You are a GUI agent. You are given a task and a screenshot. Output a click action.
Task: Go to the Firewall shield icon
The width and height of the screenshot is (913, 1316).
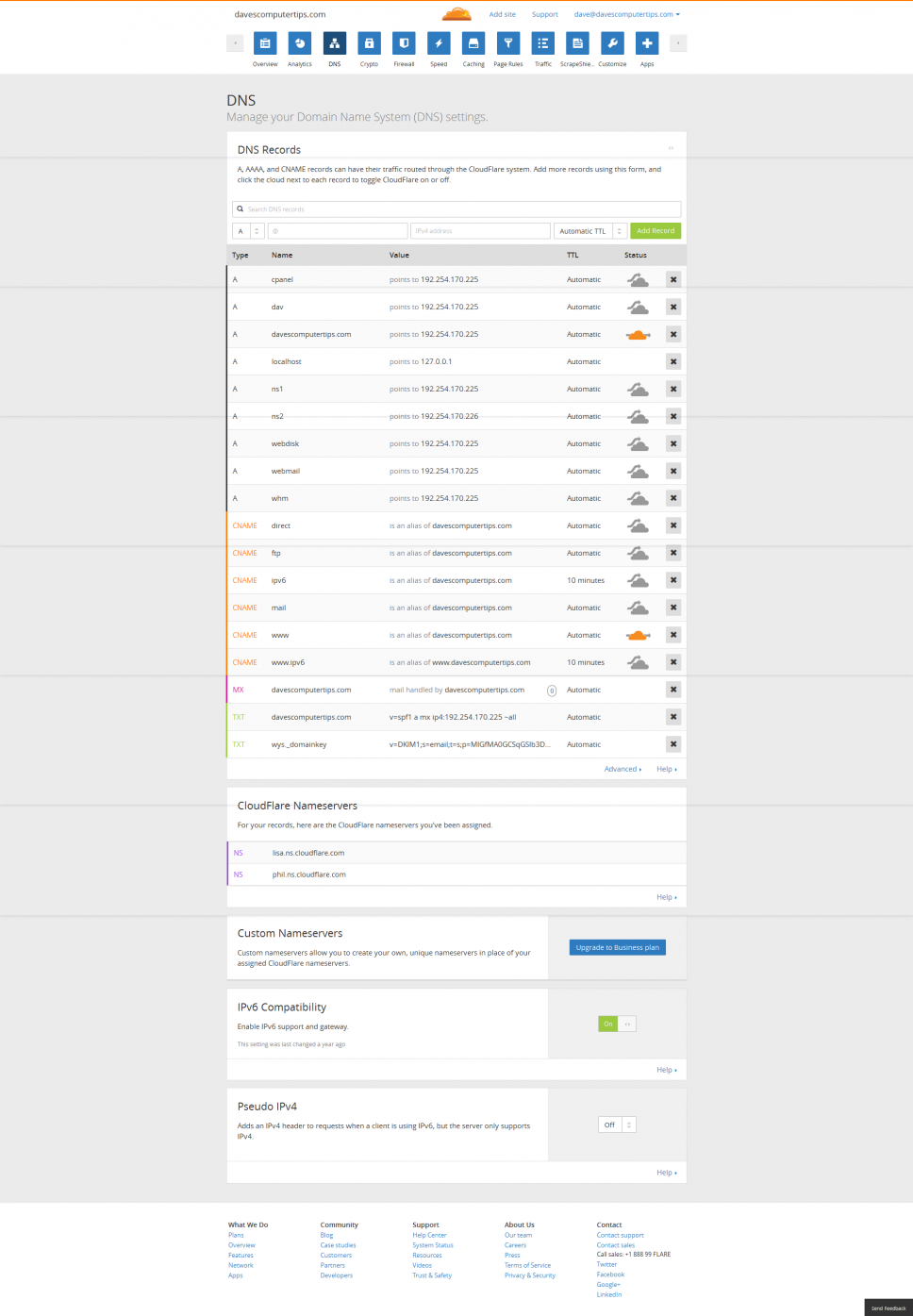coord(404,43)
